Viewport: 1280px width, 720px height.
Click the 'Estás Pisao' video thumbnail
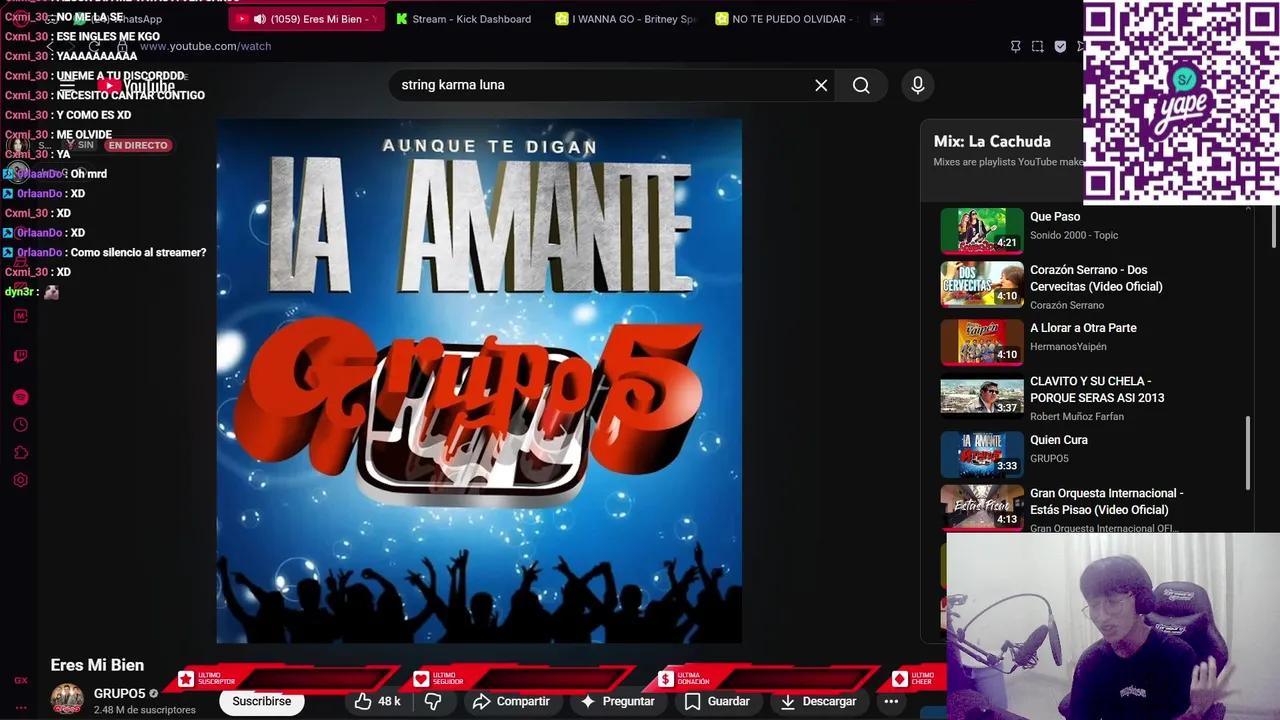click(x=981, y=507)
